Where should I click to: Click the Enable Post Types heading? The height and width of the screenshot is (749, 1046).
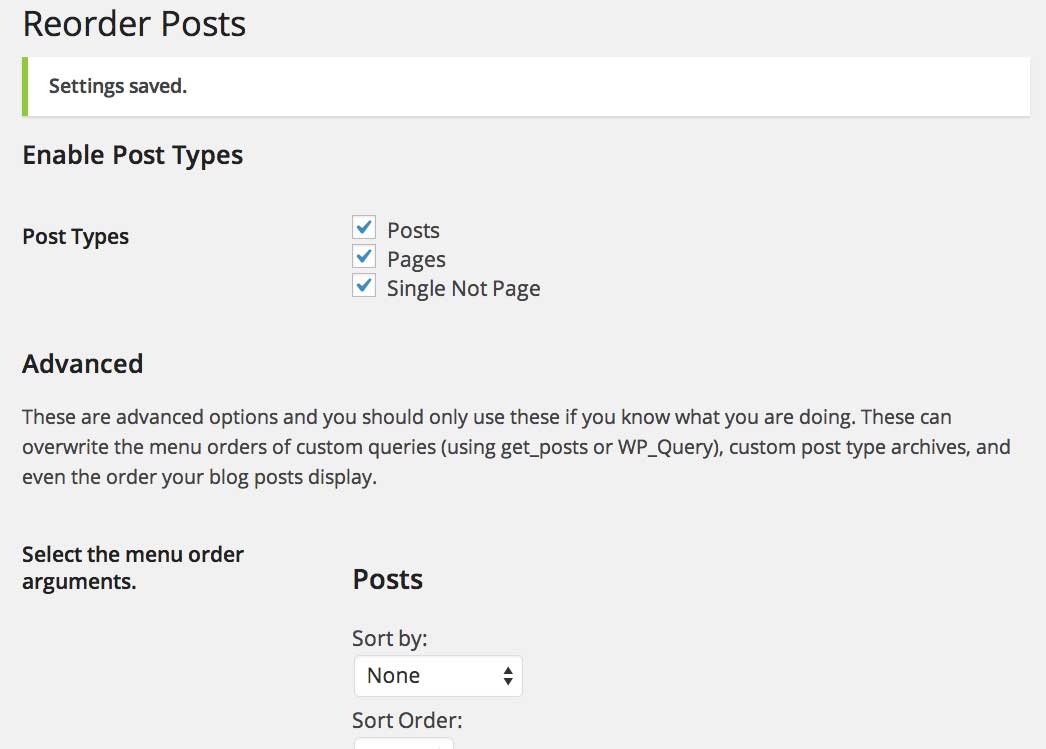pos(133,155)
